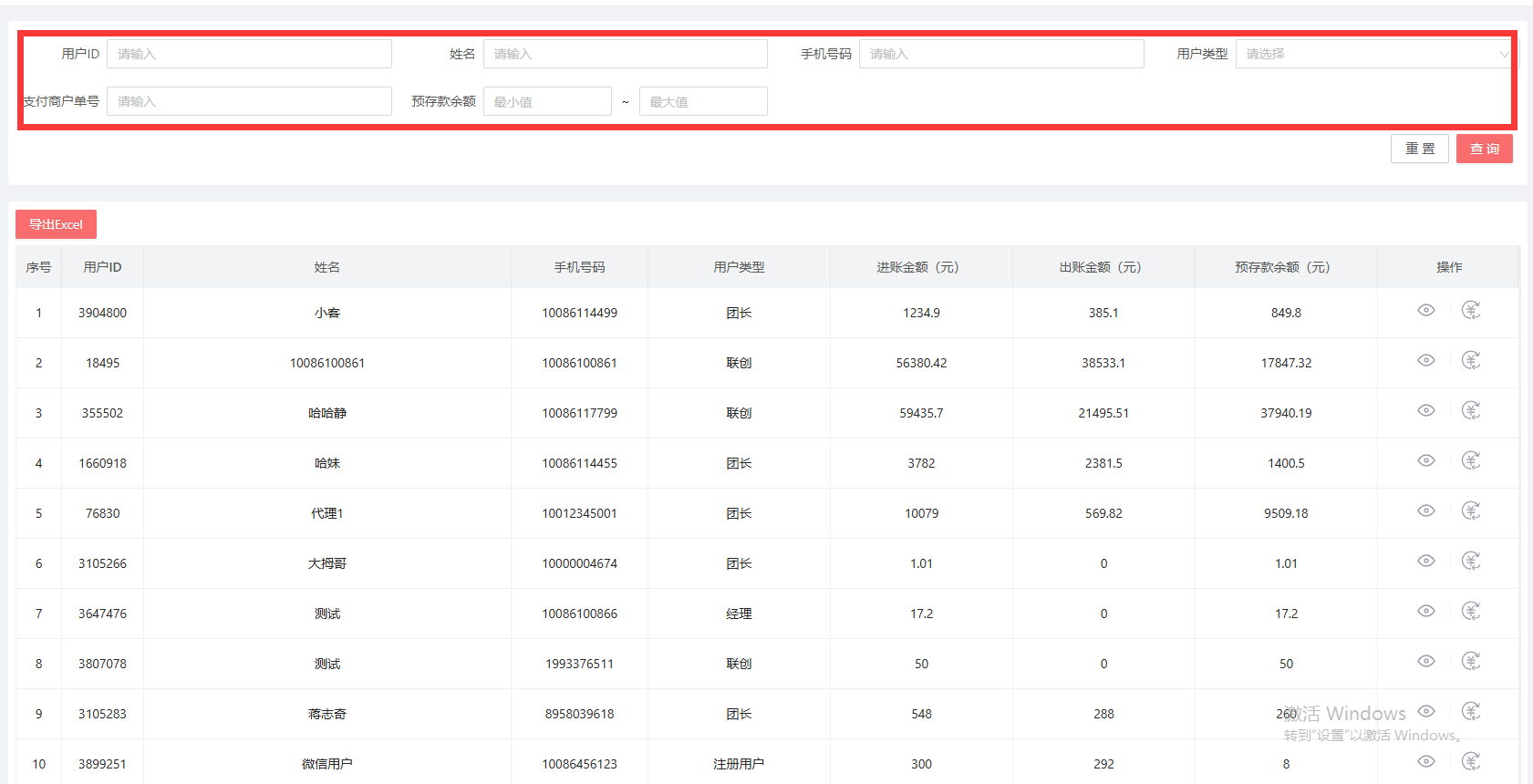Open yen icon for 哈哈静 row
1533x784 pixels.
click(1471, 410)
